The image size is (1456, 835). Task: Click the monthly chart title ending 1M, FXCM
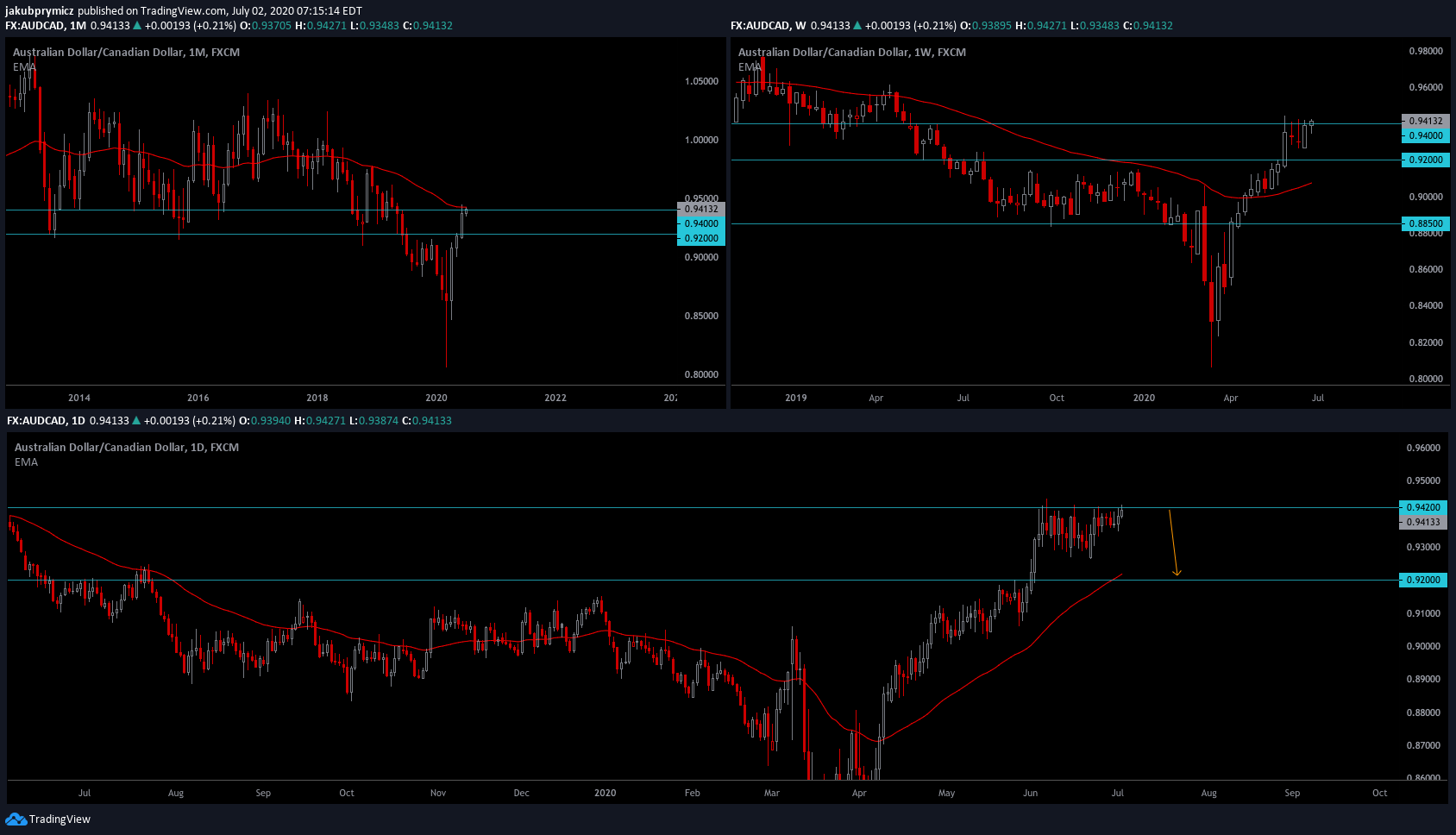tap(126, 52)
